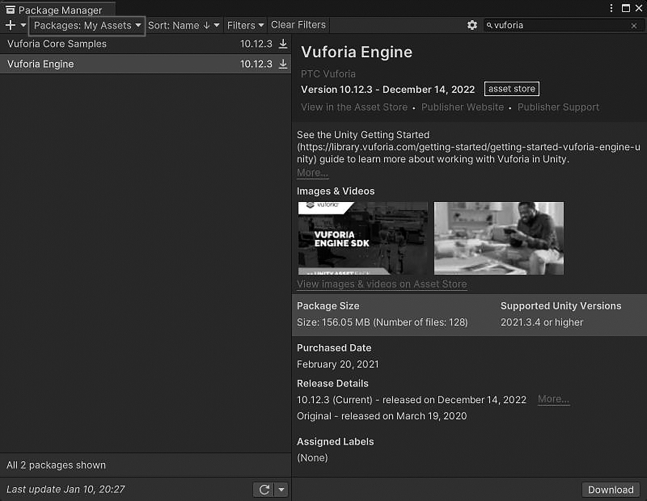The height and width of the screenshot is (501, 647).
Task: Open the window kebab menu icon
Action: pyautogui.click(x=612, y=8)
